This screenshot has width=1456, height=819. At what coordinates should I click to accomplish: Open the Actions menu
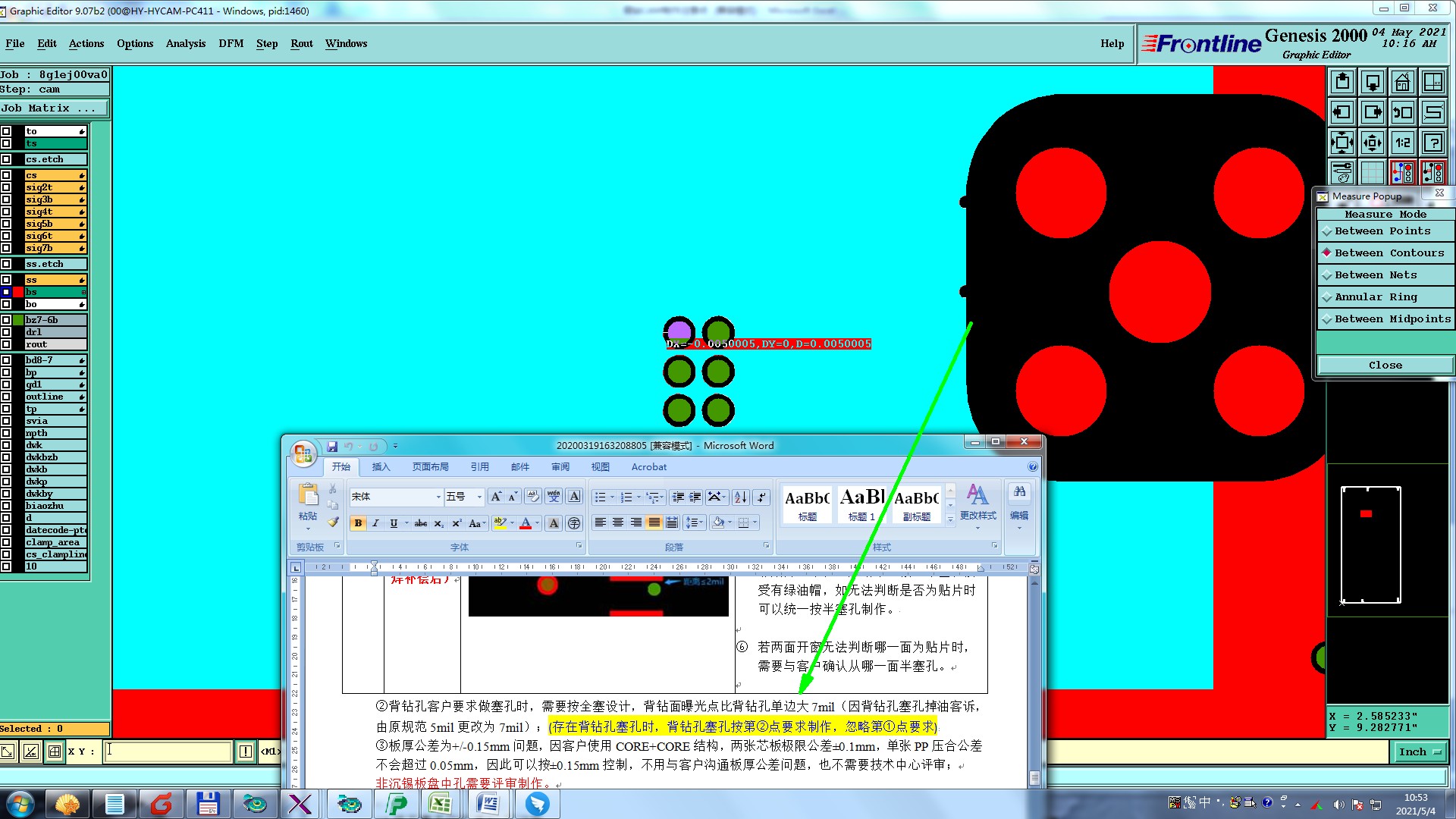[x=86, y=43]
